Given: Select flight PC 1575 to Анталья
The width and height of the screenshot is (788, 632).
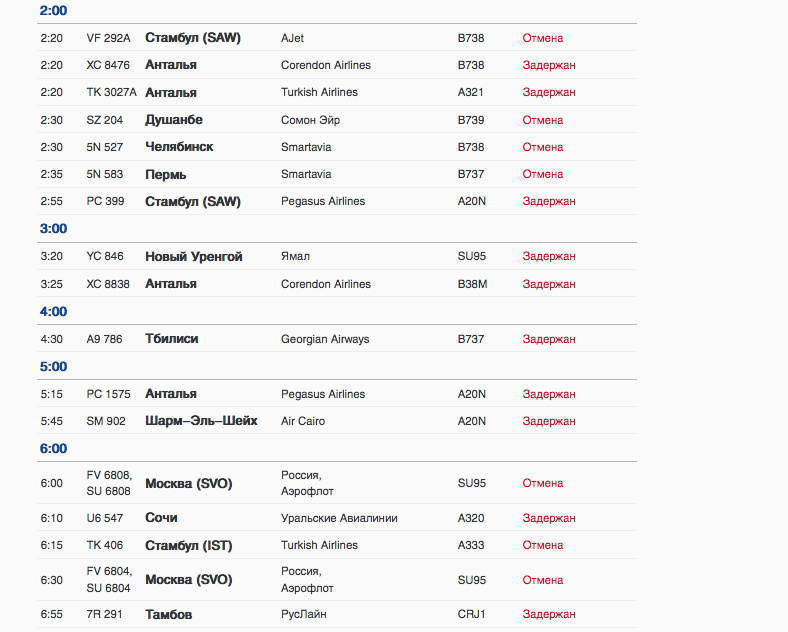Looking at the screenshot, I should click(x=108, y=394).
